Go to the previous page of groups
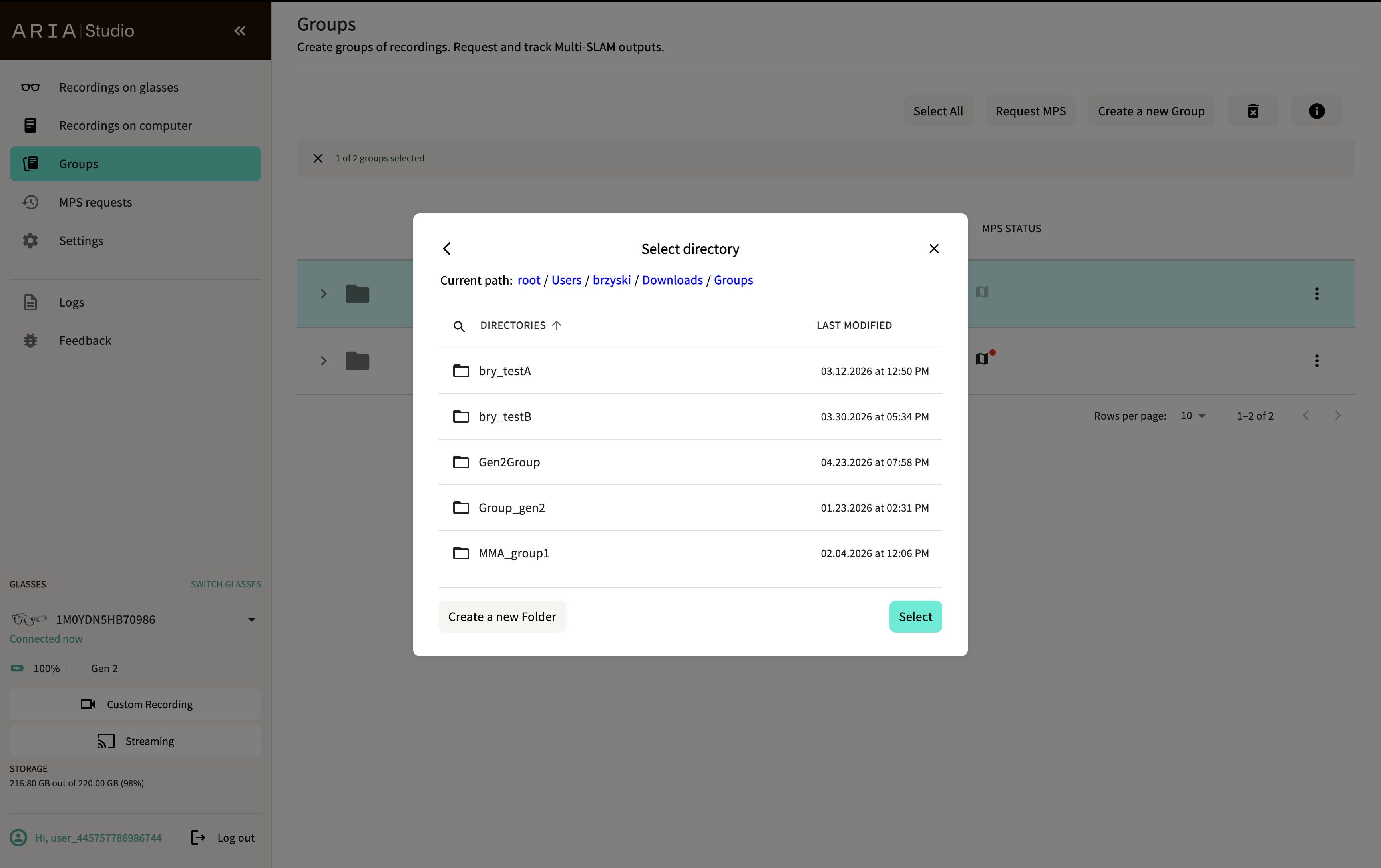 pos(1306,416)
